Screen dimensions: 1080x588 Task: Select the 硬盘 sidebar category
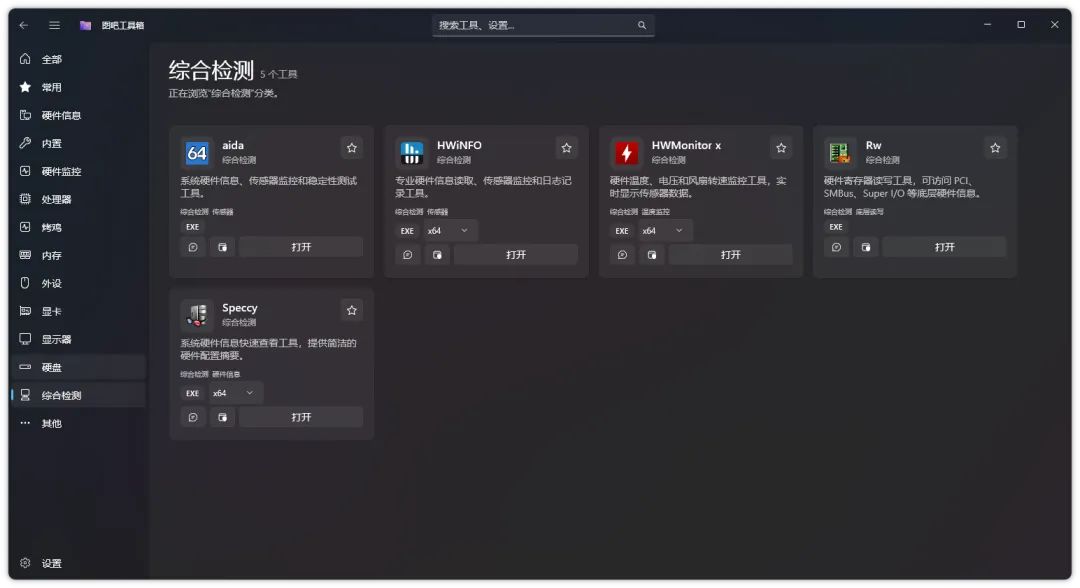tap(78, 368)
